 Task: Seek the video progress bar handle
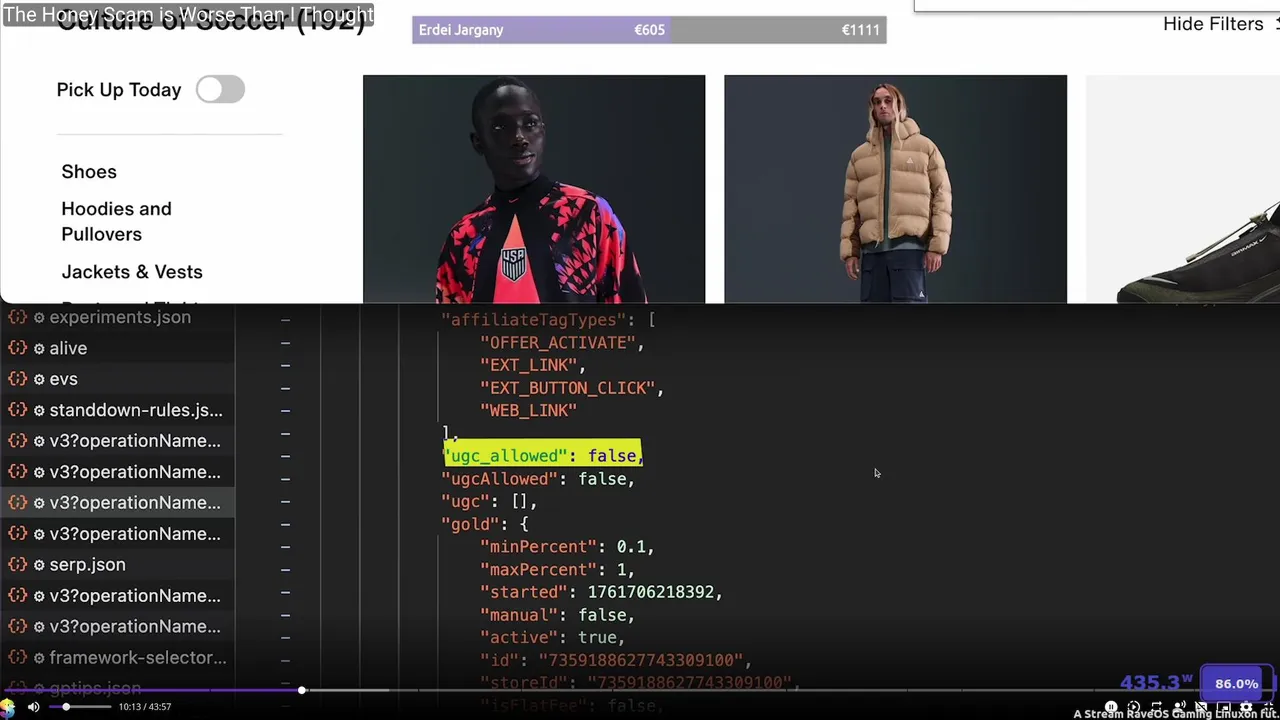pyautogui.click(x=301, y=690)
